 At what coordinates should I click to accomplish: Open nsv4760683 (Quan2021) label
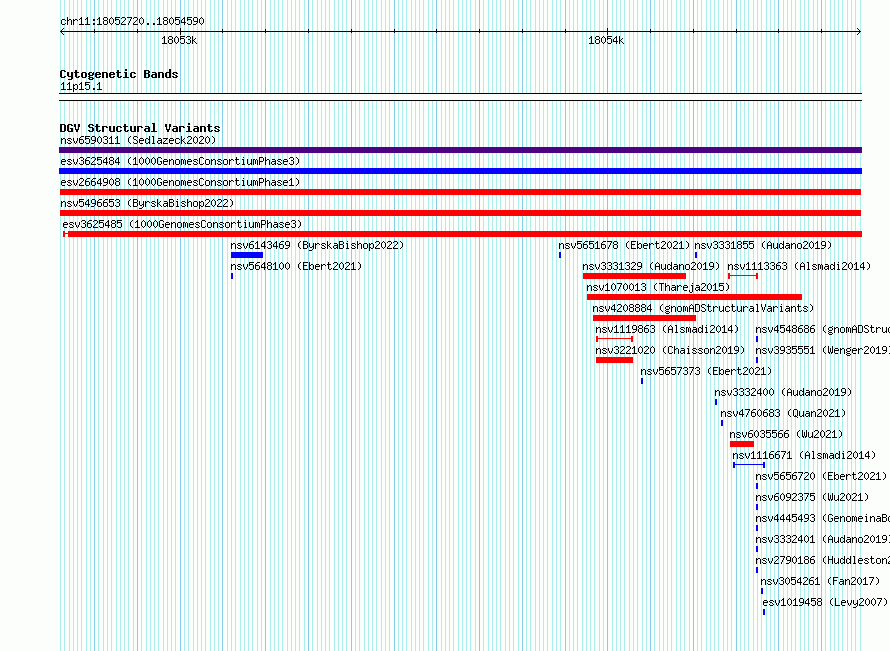click(x=783, y=413)
